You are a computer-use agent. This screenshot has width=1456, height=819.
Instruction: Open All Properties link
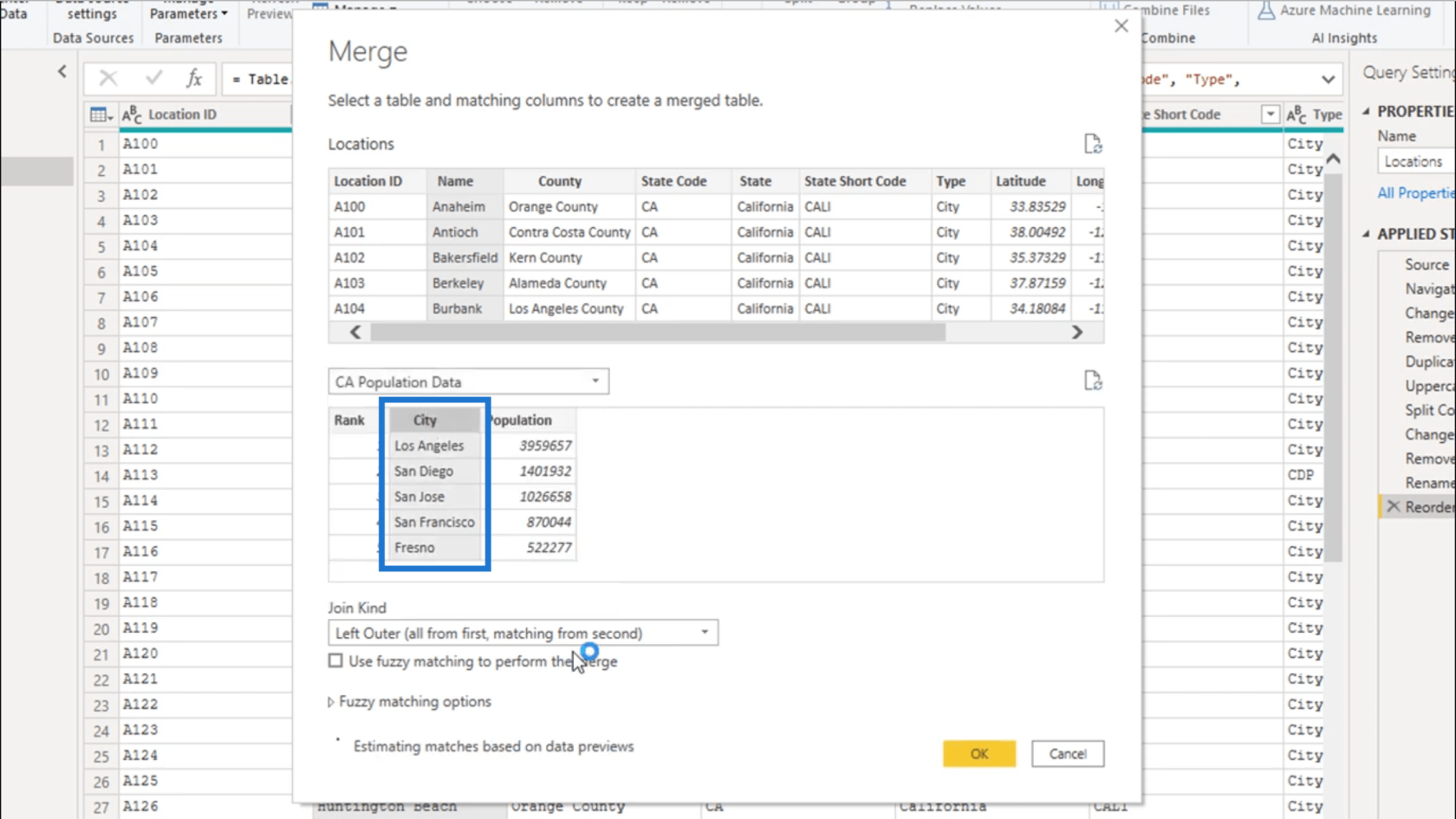1416,193
